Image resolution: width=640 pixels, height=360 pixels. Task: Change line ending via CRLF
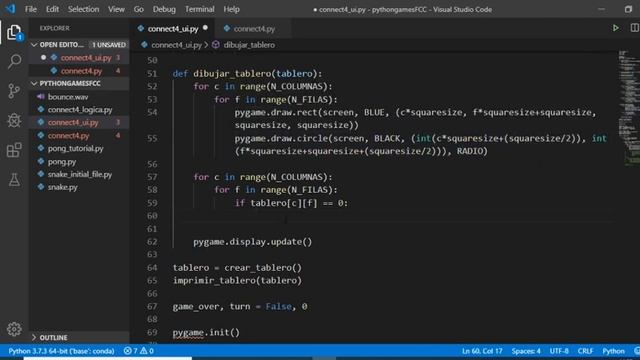click(585, 351)
